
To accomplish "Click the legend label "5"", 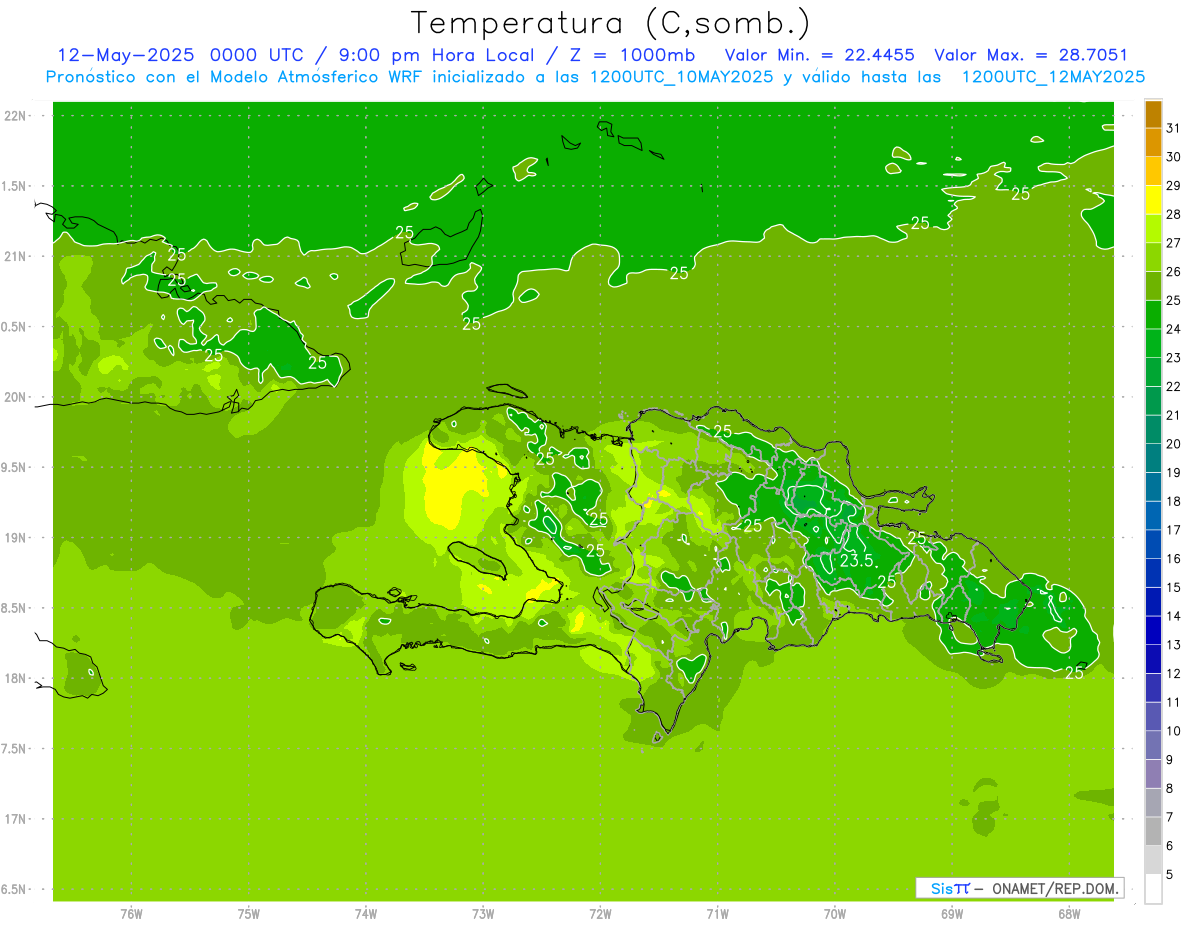I will pos(1170,875).
